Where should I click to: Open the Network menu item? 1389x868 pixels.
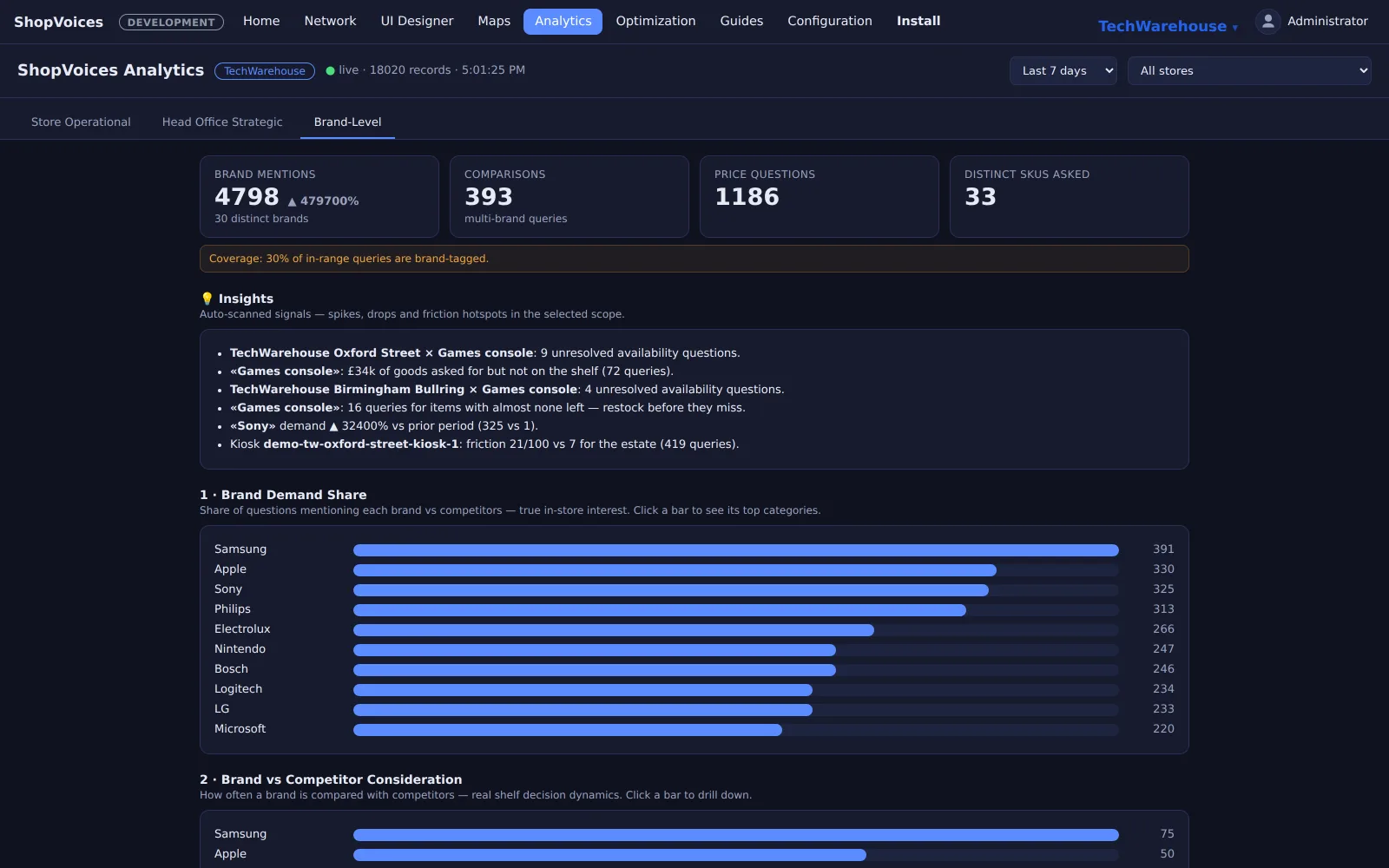(330, 21)
